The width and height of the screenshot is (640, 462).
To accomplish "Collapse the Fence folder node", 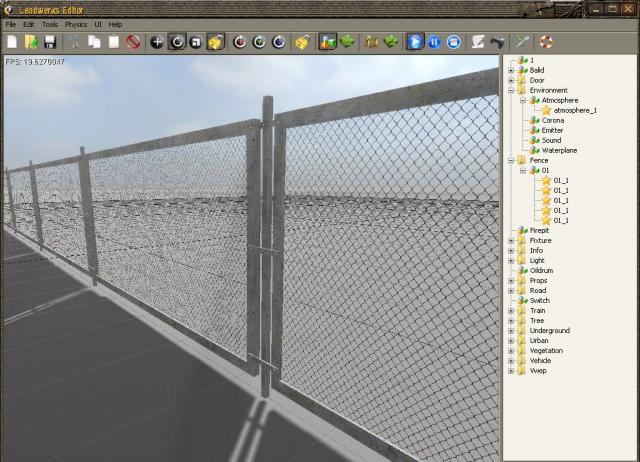I will click(x=510, y=160).
